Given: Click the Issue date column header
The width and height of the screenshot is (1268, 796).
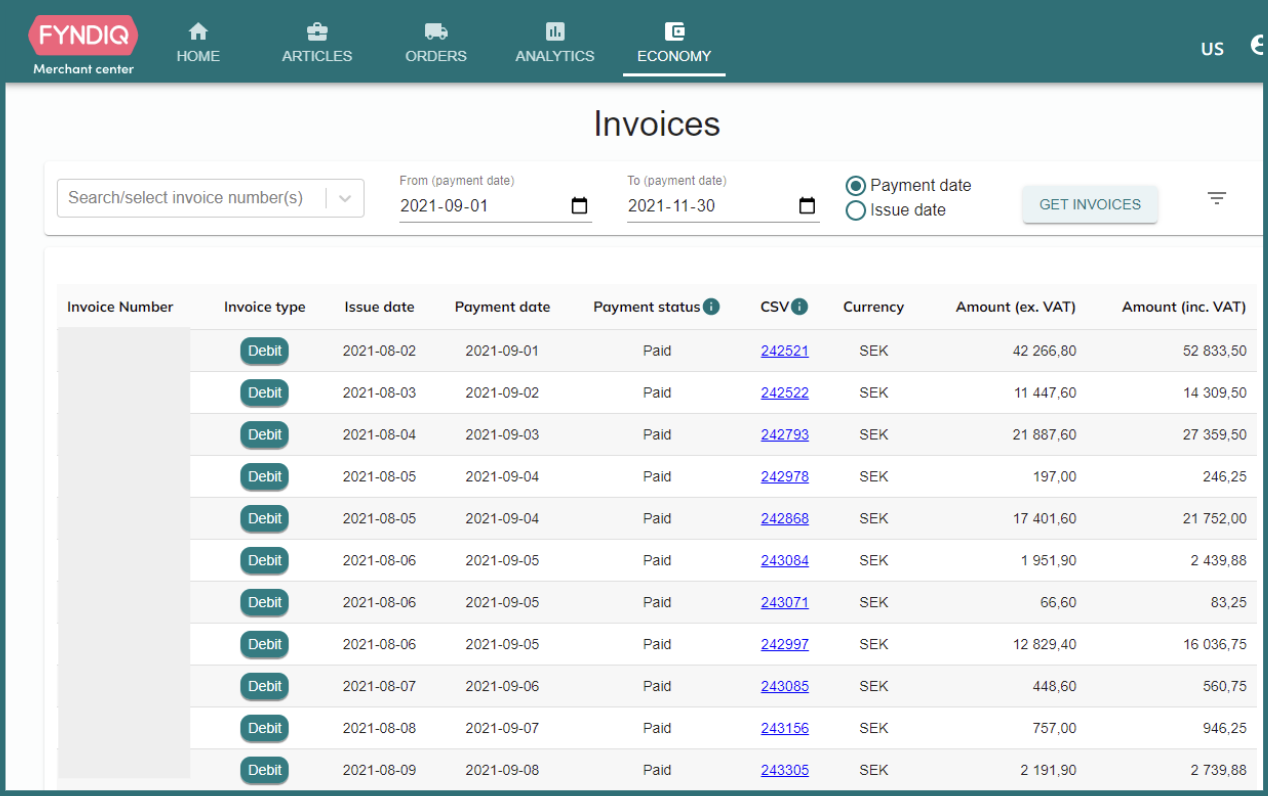Looking at the screenshot, I should click(x=379, y=307).
